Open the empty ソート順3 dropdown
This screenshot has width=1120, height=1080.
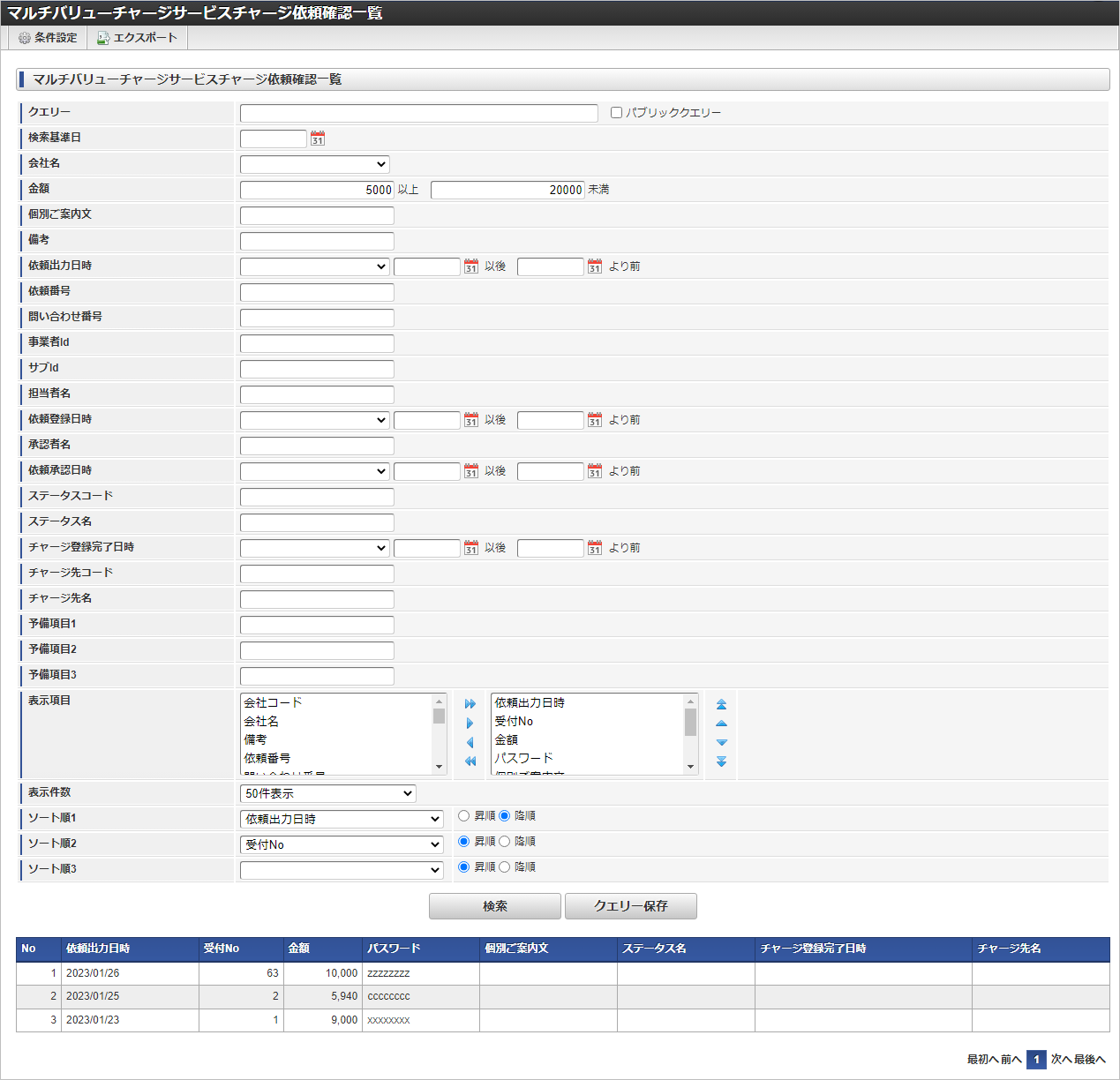coord(342,870)
